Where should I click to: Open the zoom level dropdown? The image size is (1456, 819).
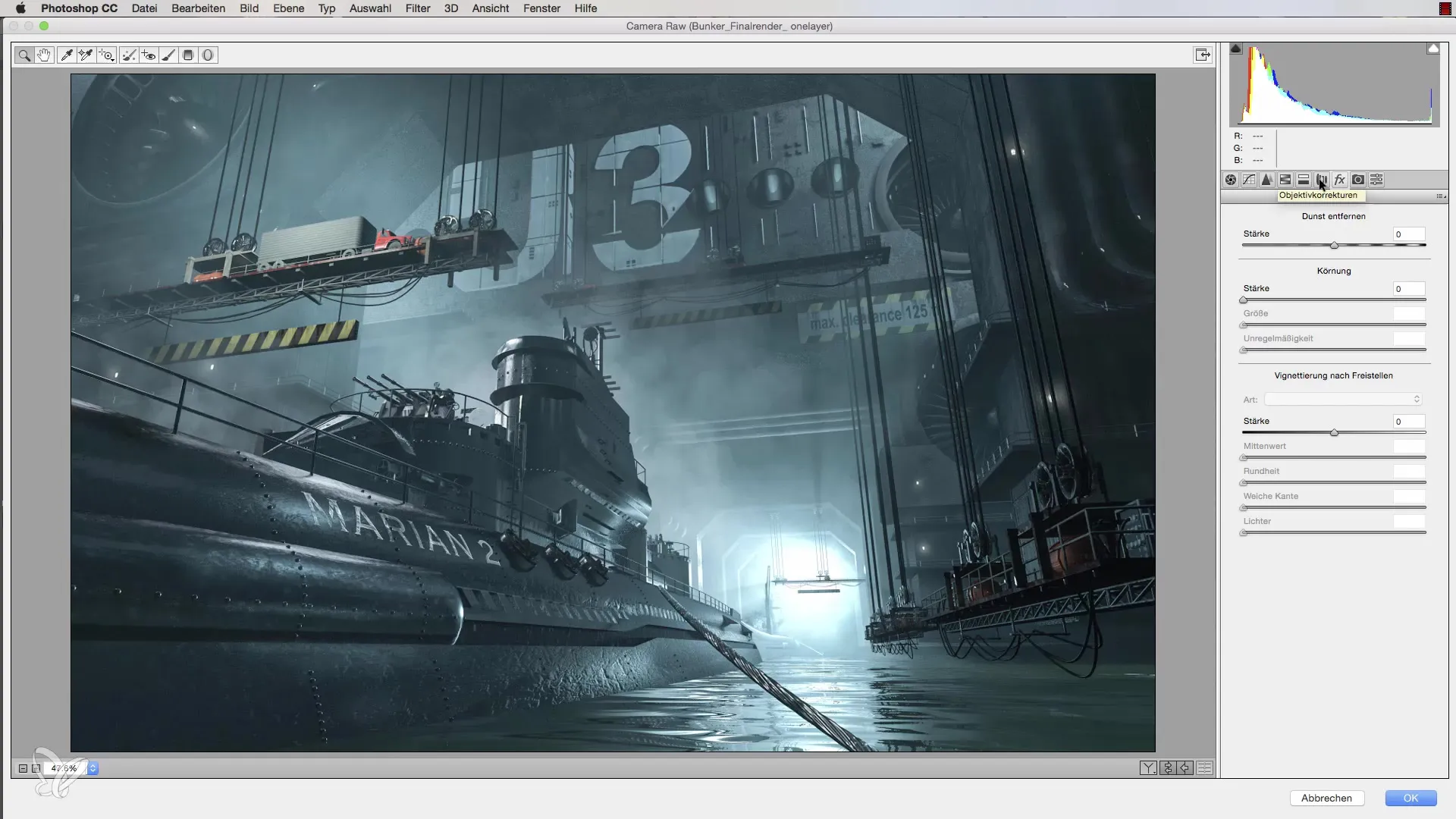tap(93, 768)
